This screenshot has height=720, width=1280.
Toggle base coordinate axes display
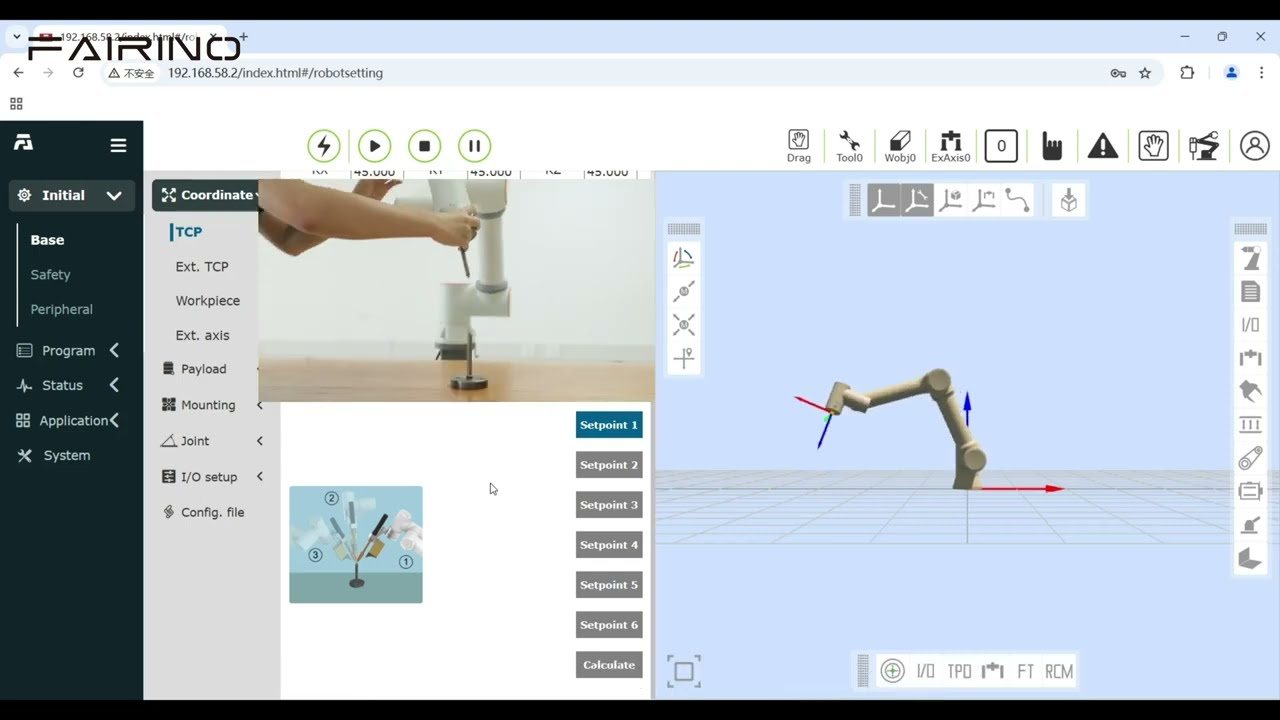(x=883, y=200)
